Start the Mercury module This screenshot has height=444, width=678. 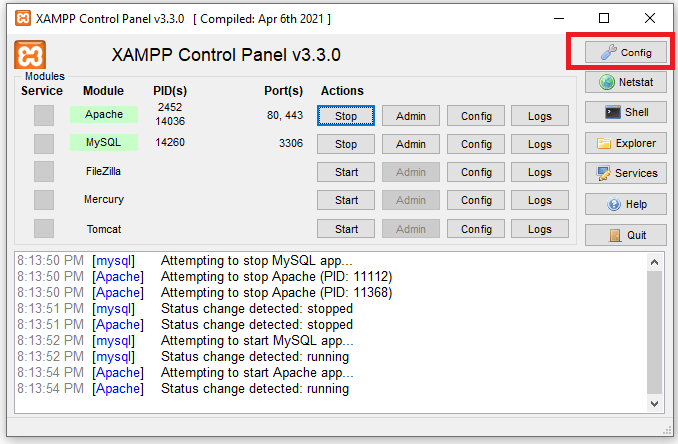click(346, 200)
